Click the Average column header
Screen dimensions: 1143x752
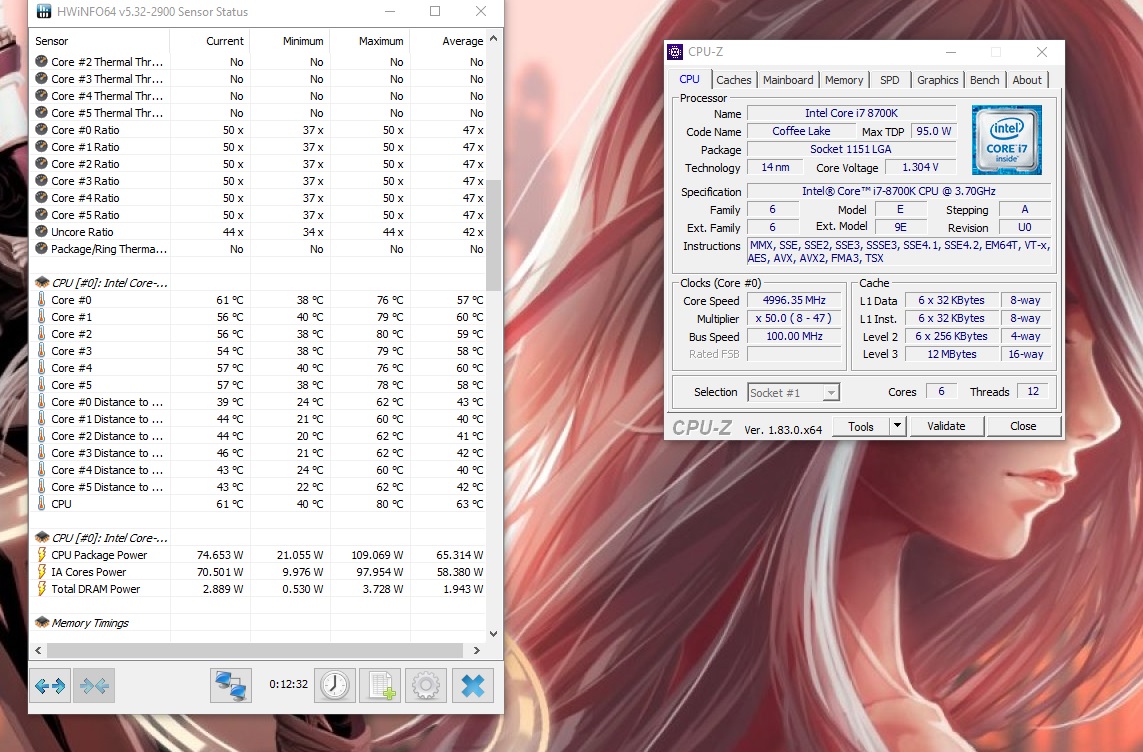(448, 42)
